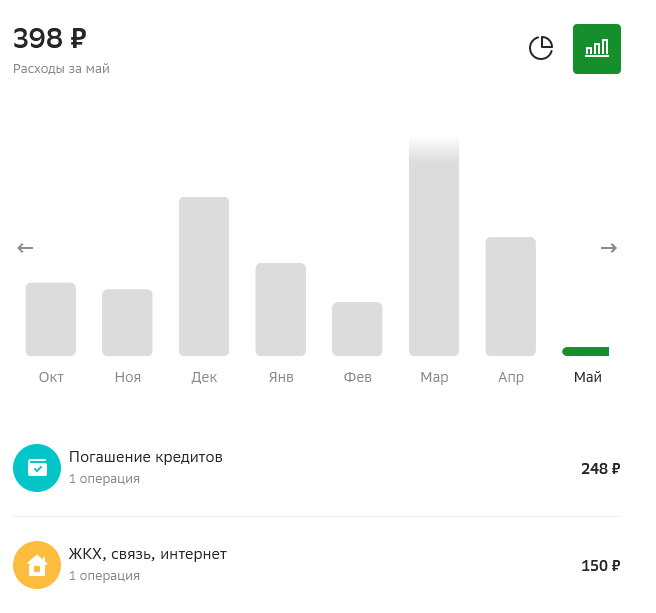Click the green May expense bar
The image size is (656, 613).
[586, 351]
